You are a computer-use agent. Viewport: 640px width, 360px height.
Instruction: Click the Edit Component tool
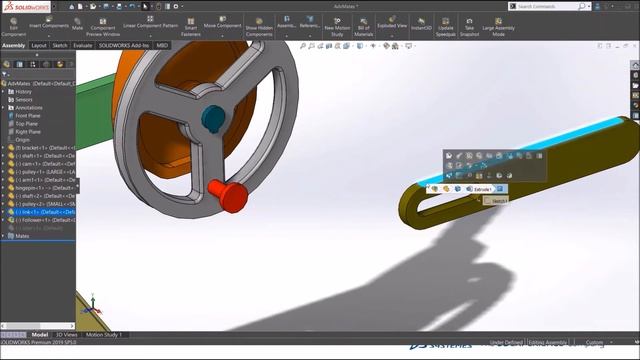click(x=13, y=27)
